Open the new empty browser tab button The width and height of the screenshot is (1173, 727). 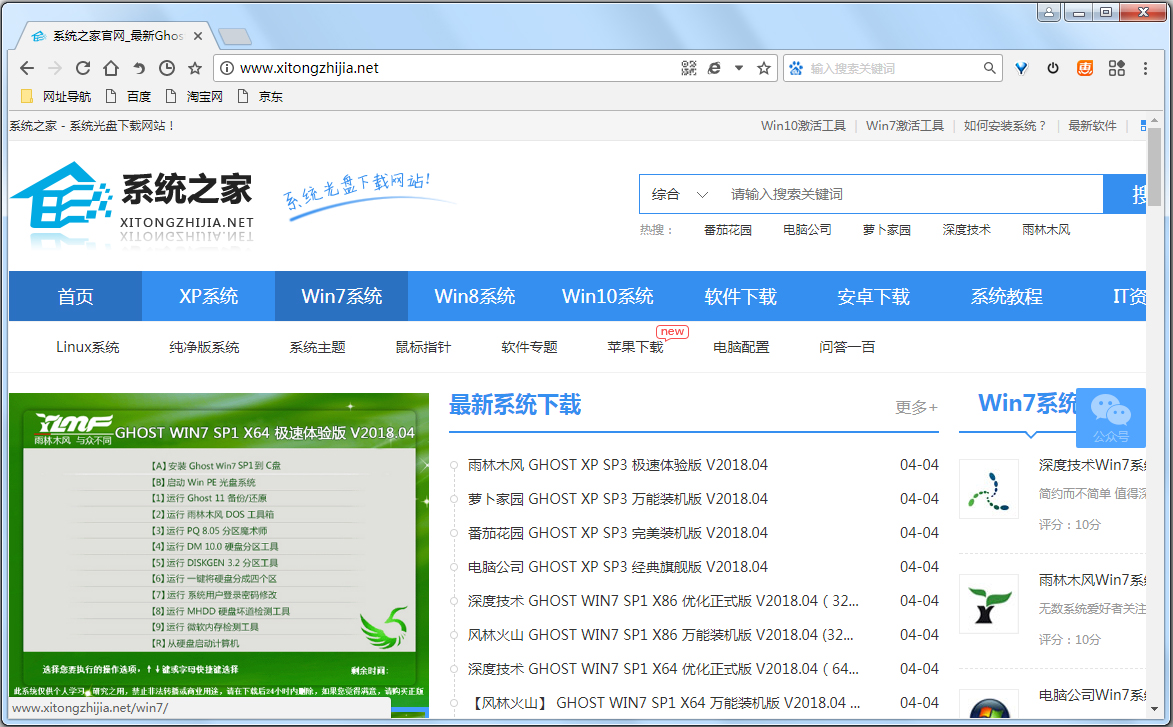pos(234,37)
